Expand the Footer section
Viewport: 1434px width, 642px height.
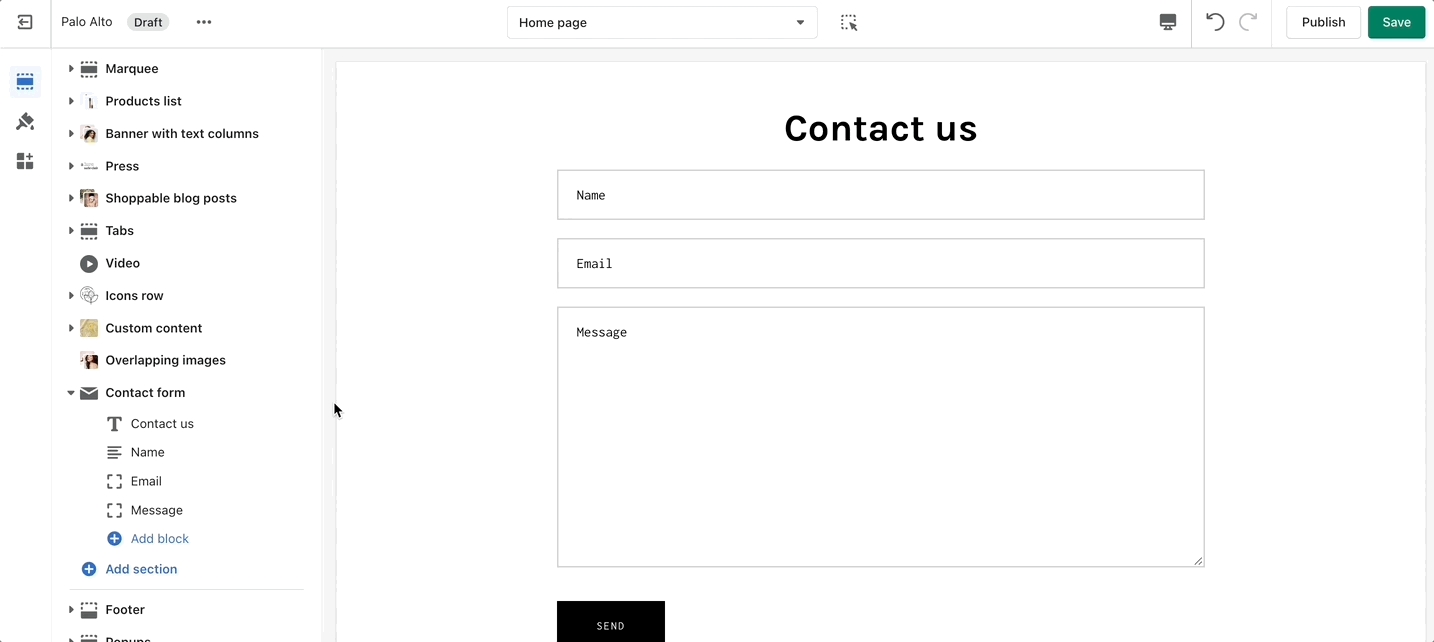coord(71,610)
